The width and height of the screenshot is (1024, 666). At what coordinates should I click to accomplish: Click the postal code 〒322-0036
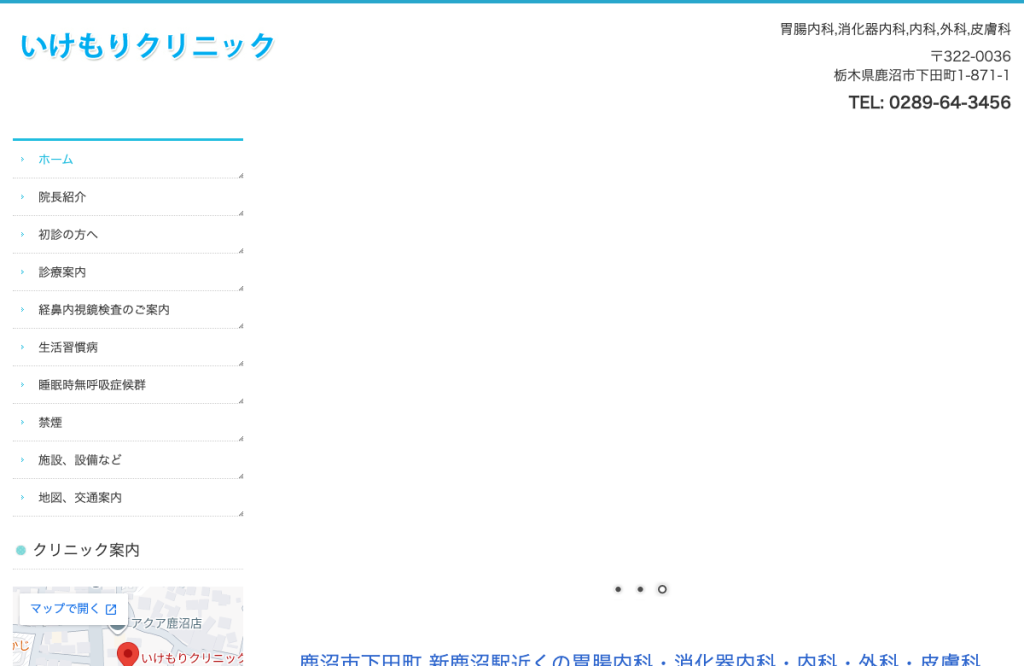[x=970, y=57]
